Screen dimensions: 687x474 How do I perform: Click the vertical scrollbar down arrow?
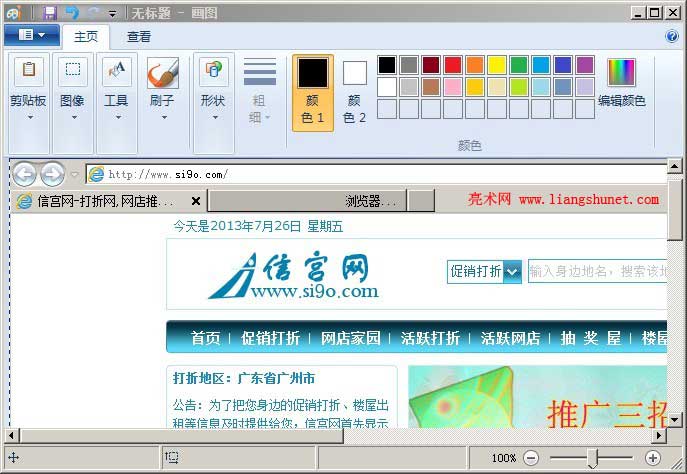674,420
